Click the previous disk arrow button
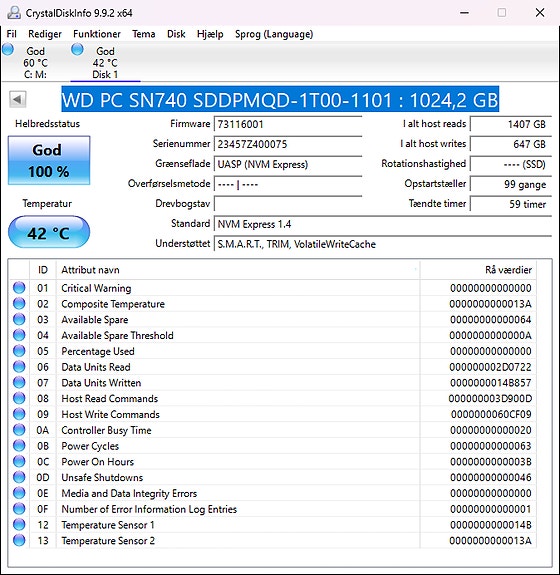 (18, 99)
